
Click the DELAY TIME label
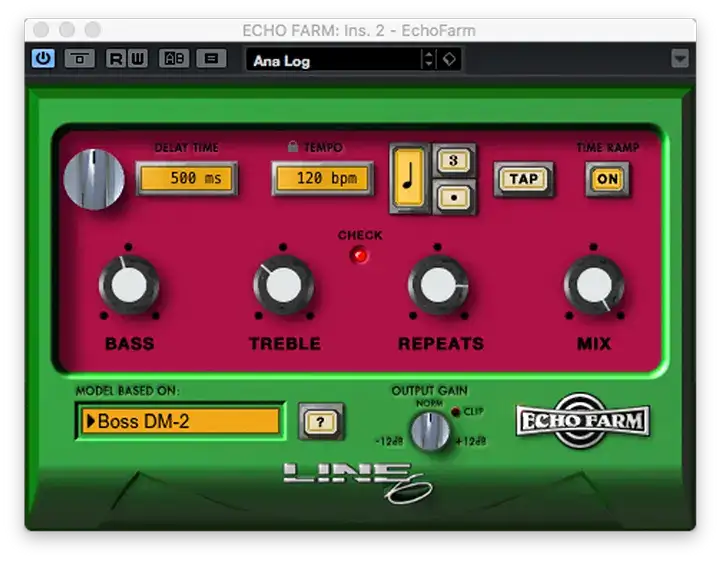187,147
